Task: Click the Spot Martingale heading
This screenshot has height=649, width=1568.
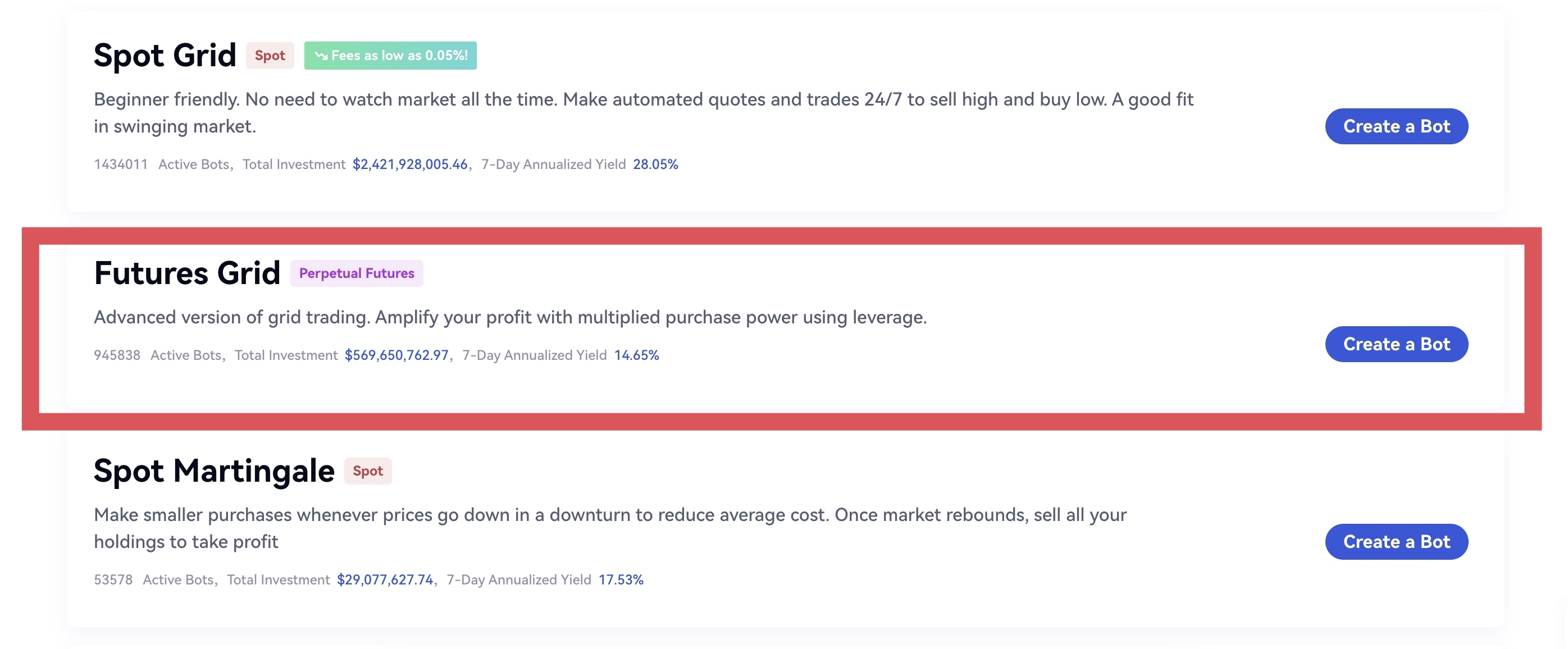Action: (x=213, y=471)
